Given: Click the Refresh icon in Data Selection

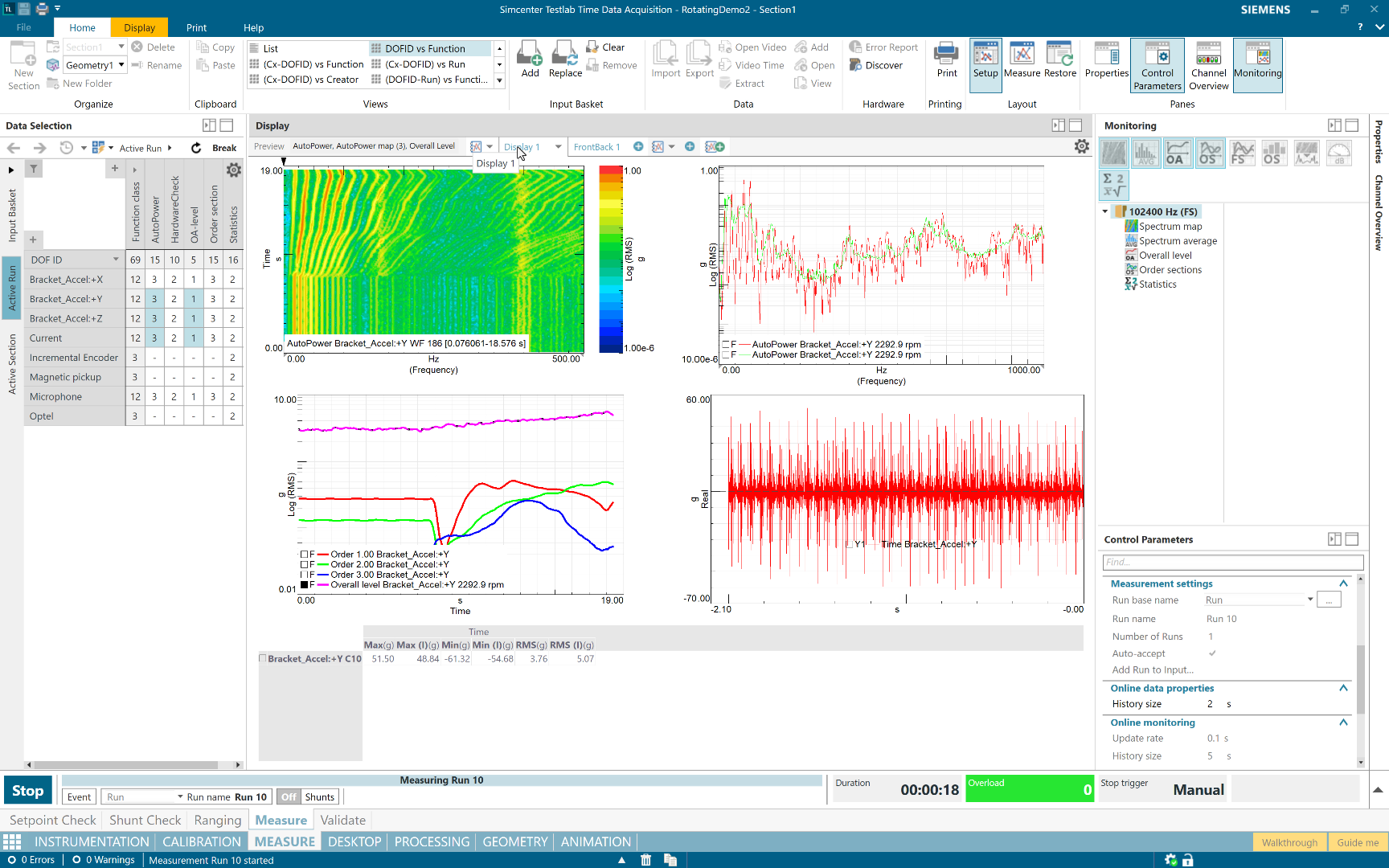Looking at the screenshot, I should click(196, 148).
